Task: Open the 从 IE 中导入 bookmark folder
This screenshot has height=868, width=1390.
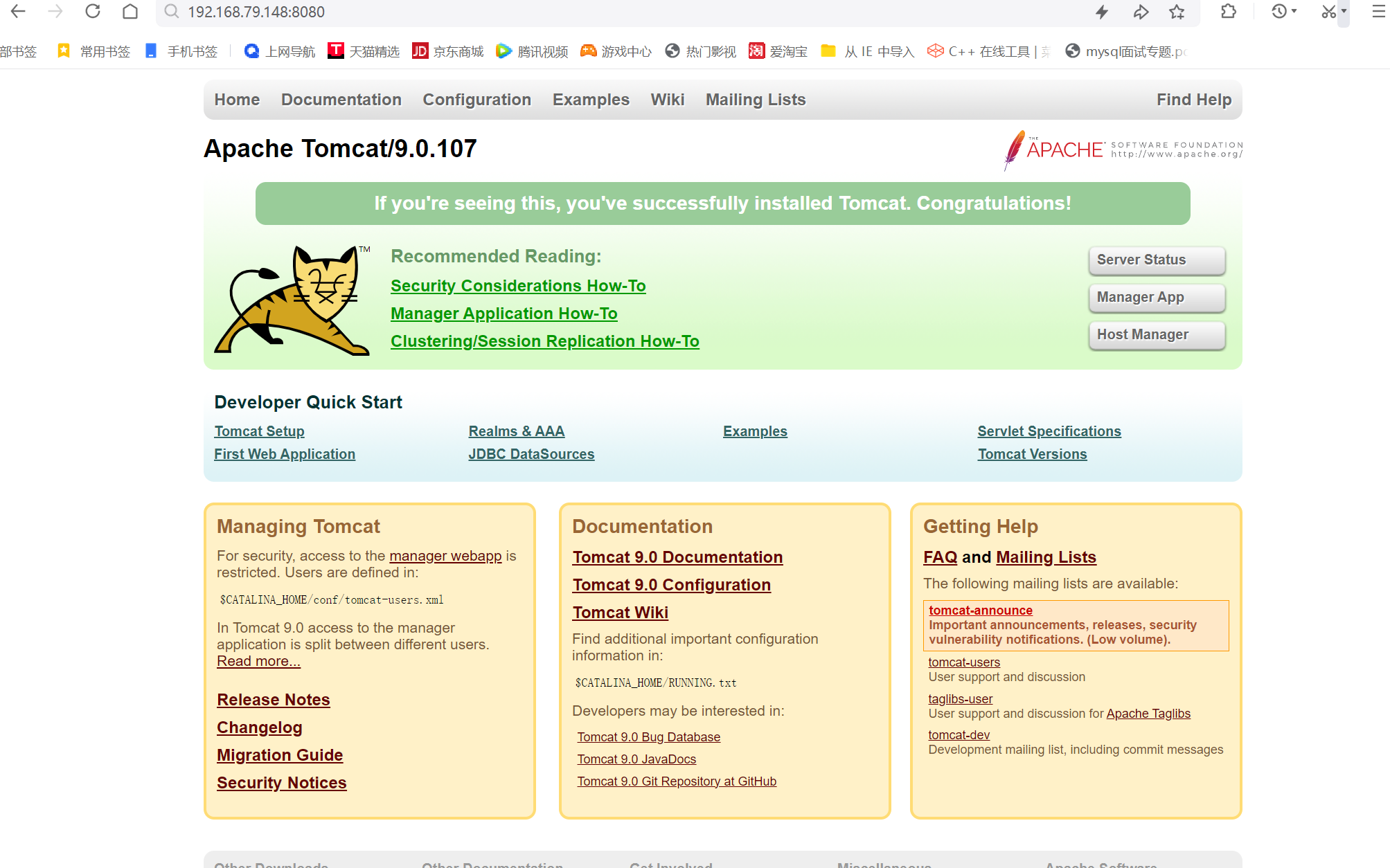Action: coord(868,51)
